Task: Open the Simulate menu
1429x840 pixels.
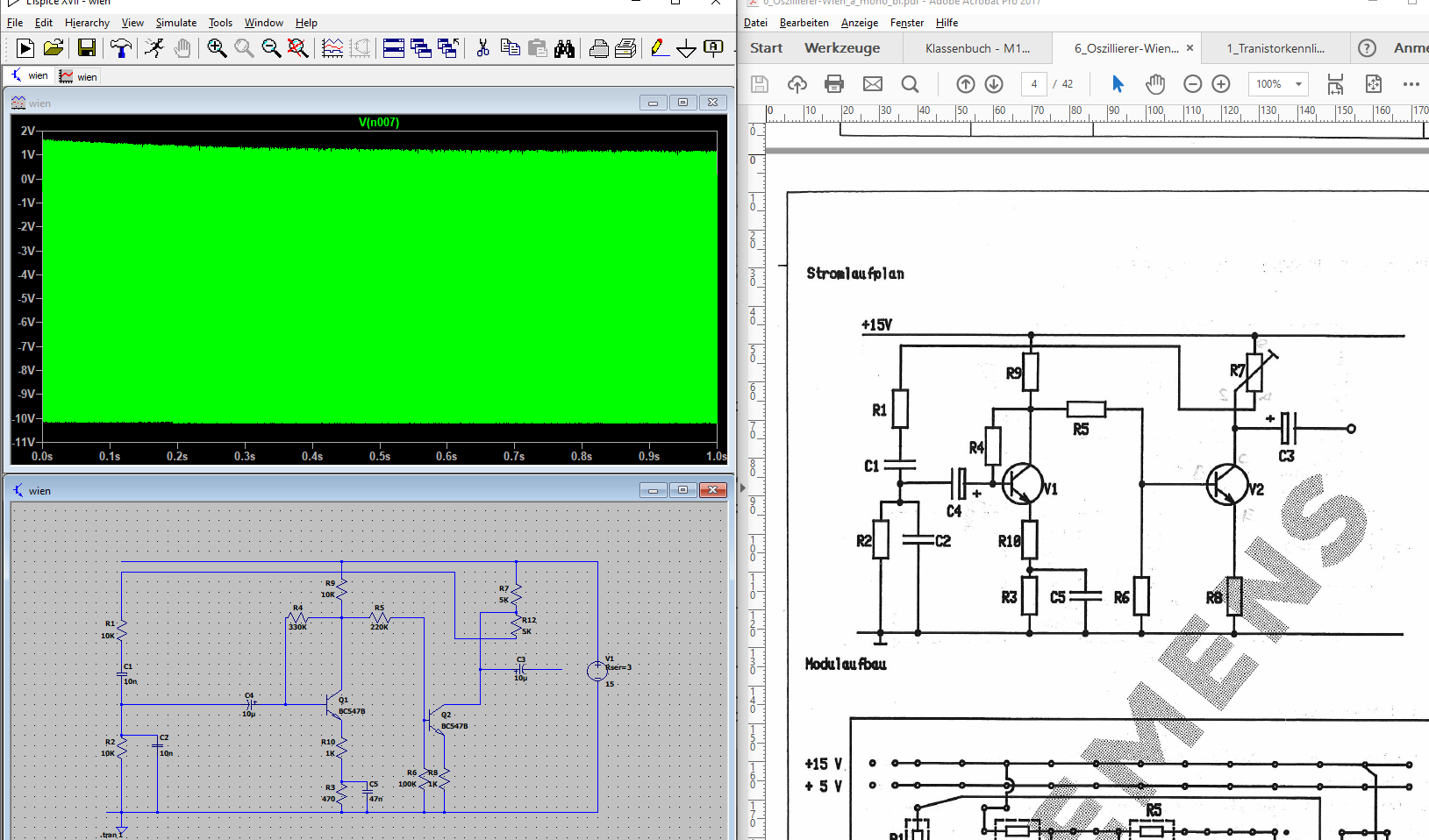Action: (176, 23)
